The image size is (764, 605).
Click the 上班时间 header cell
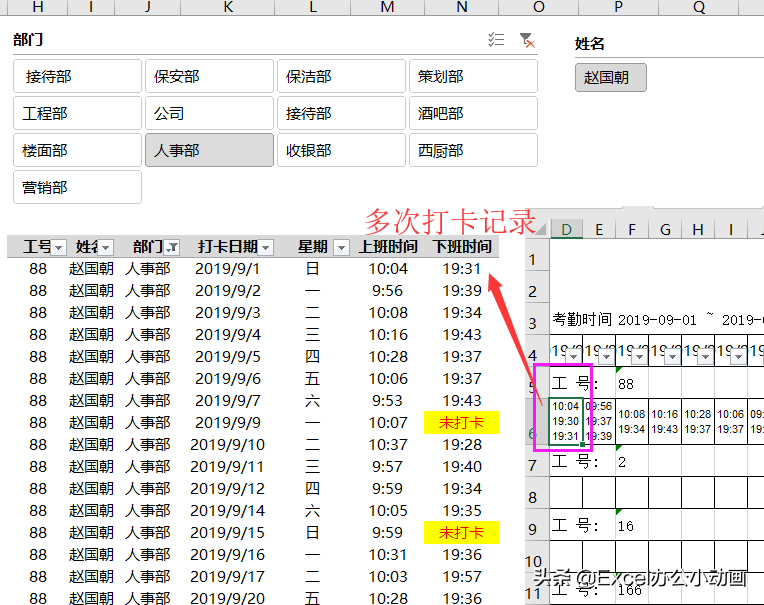click(x=388, y=246)
